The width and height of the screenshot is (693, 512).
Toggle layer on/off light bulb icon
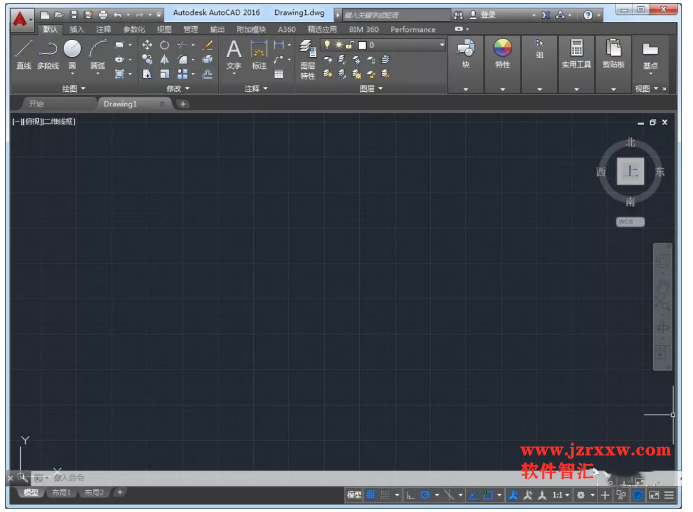click(327, 45)
